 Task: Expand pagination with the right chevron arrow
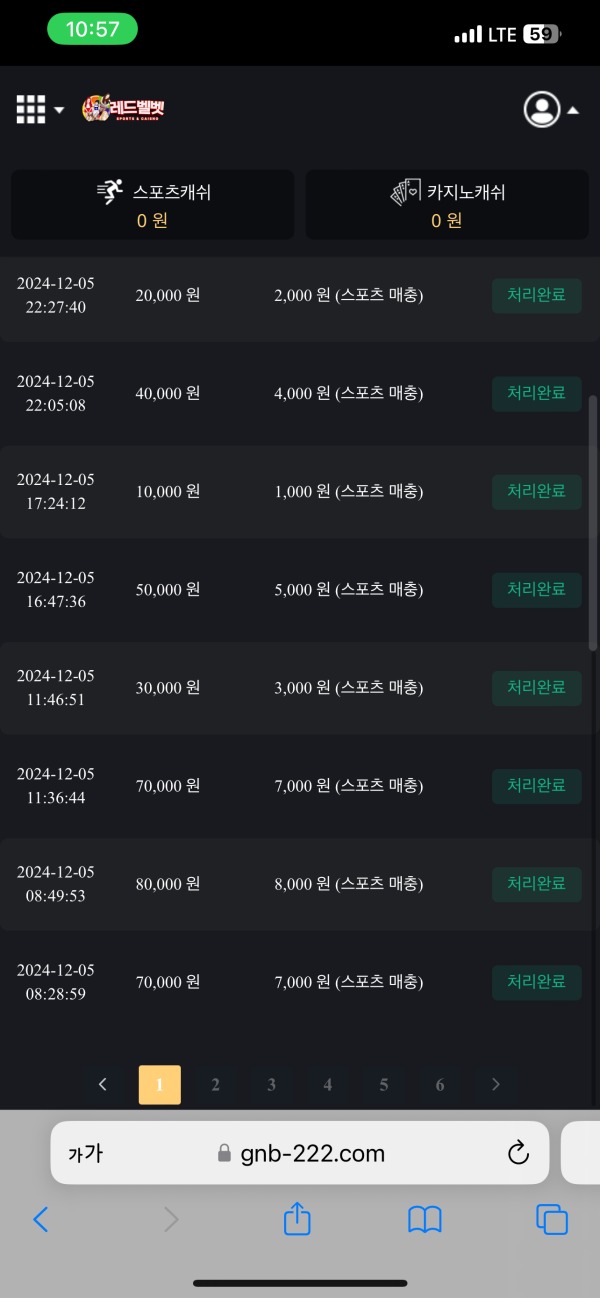(x=496, y=1084)
